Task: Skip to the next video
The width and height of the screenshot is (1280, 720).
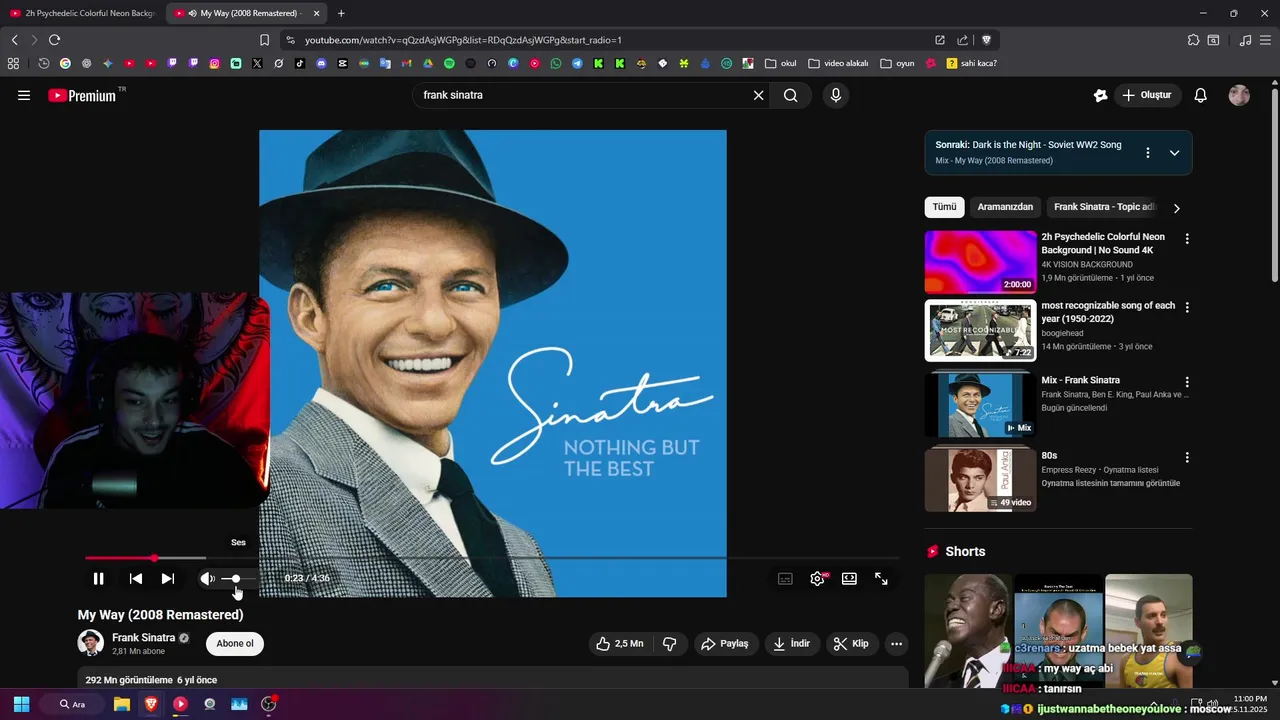Action: 168,578
